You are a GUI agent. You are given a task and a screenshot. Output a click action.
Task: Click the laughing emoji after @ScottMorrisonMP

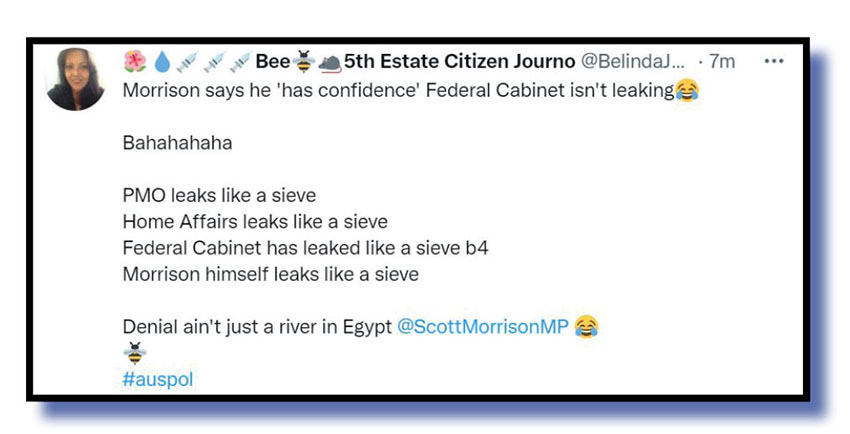point(587,327)
